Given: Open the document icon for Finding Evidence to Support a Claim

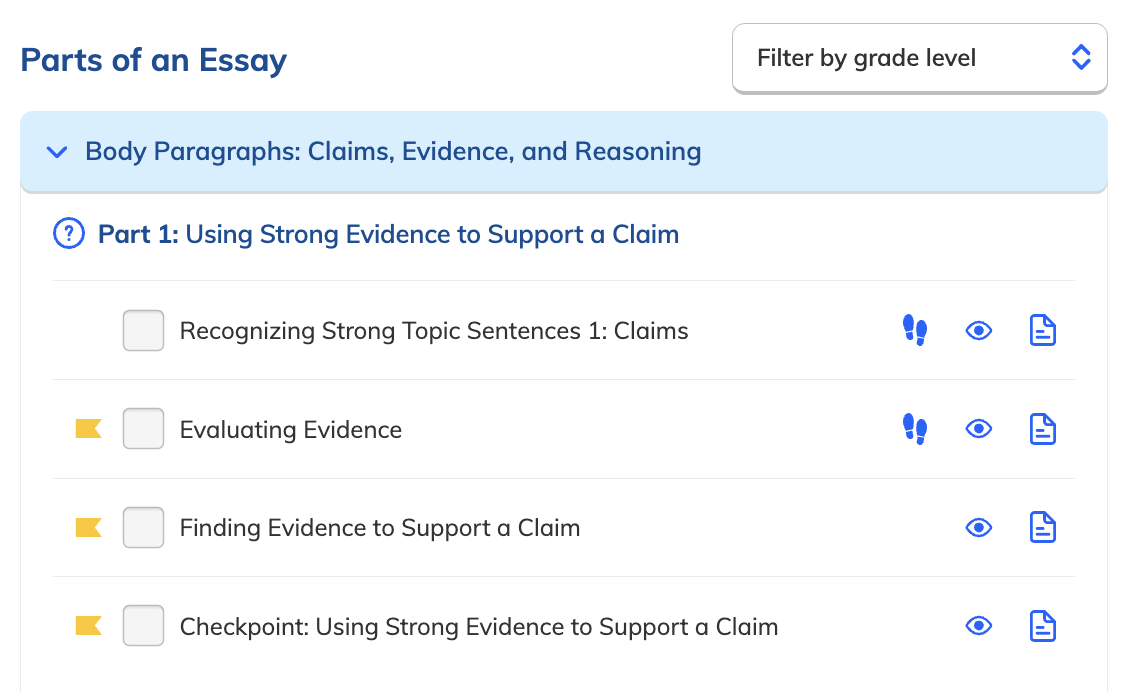Looking at the screenshot, I should coord(1042,527).
